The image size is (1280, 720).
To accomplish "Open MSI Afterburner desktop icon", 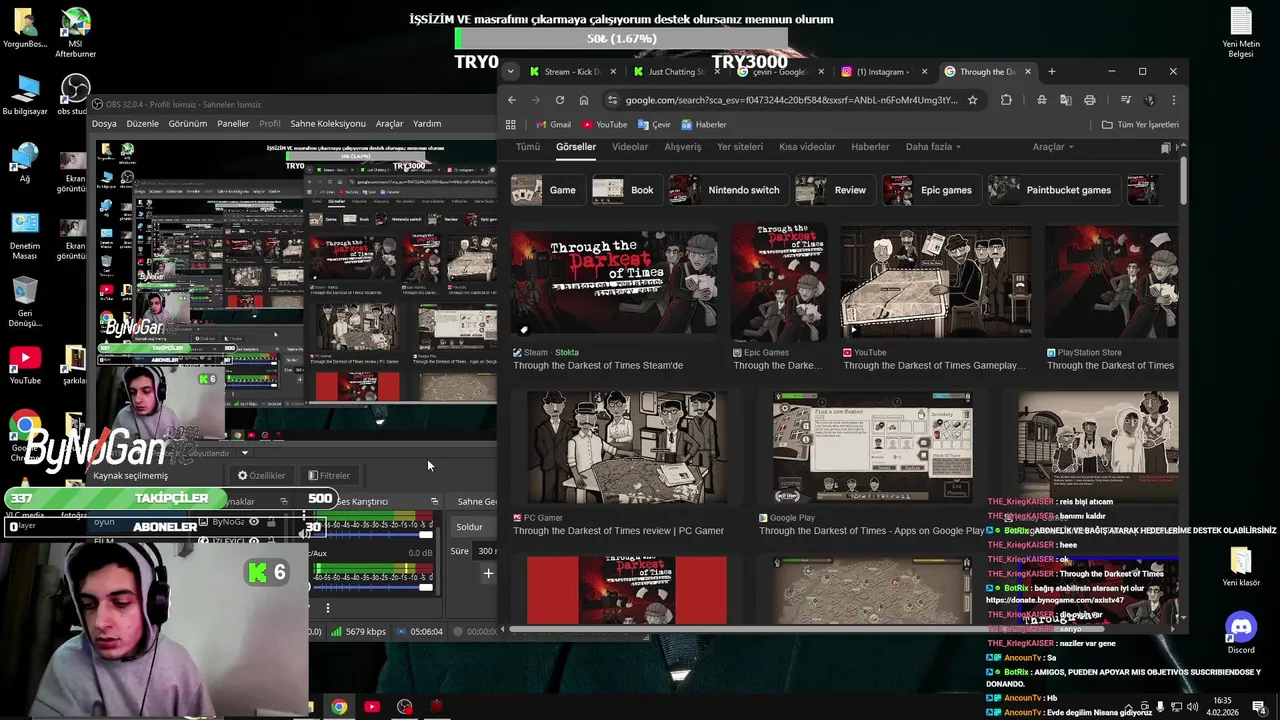I will [x=75, y=32].
